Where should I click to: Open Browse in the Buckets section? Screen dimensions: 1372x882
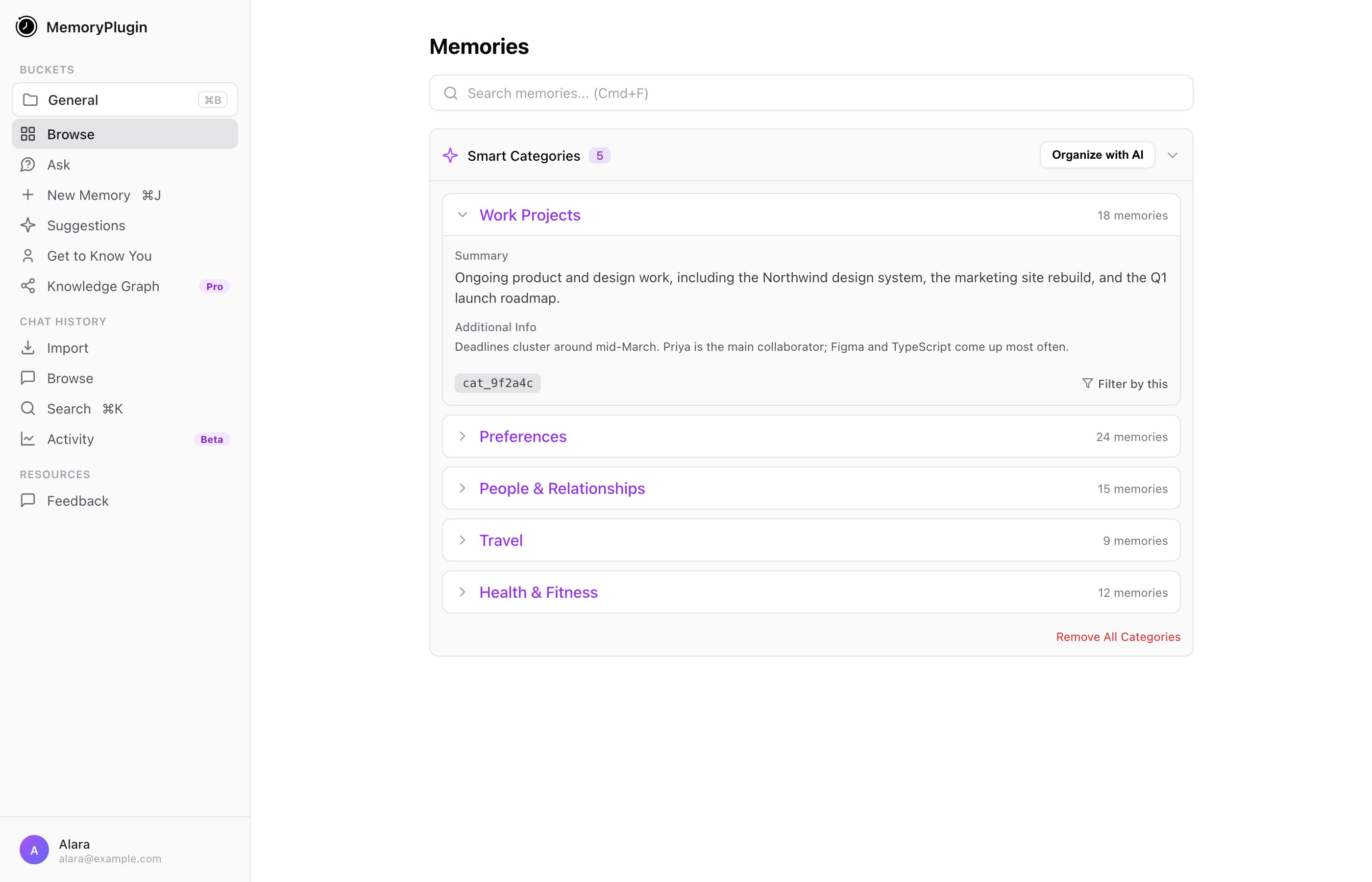point(125,134)
